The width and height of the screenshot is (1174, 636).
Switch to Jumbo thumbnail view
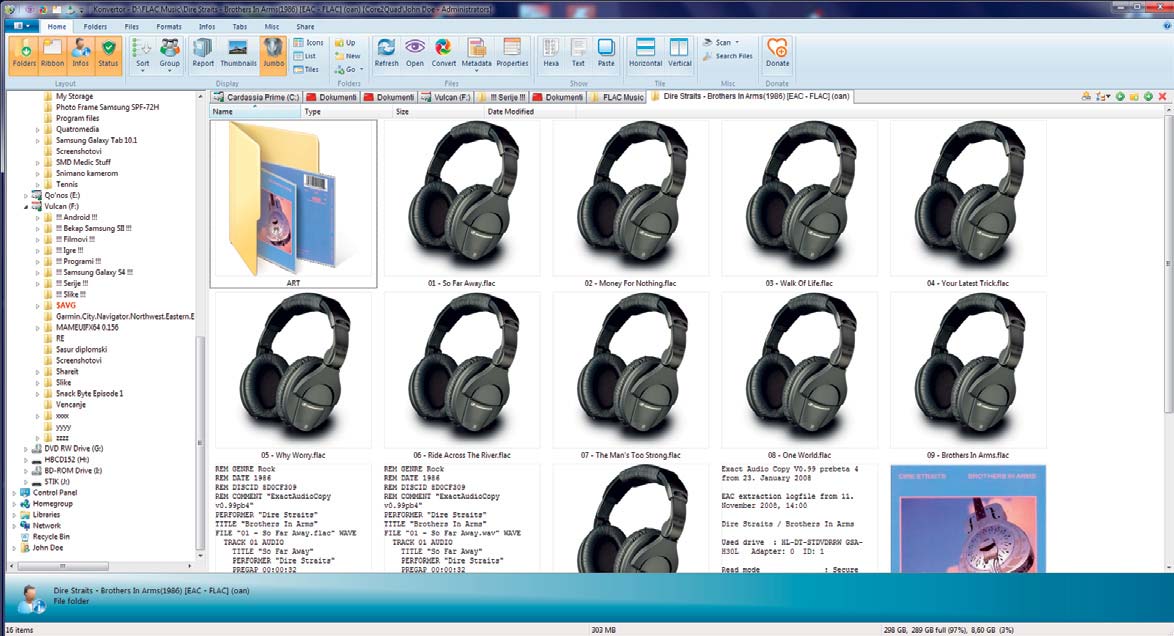click(x=273, y=55)
